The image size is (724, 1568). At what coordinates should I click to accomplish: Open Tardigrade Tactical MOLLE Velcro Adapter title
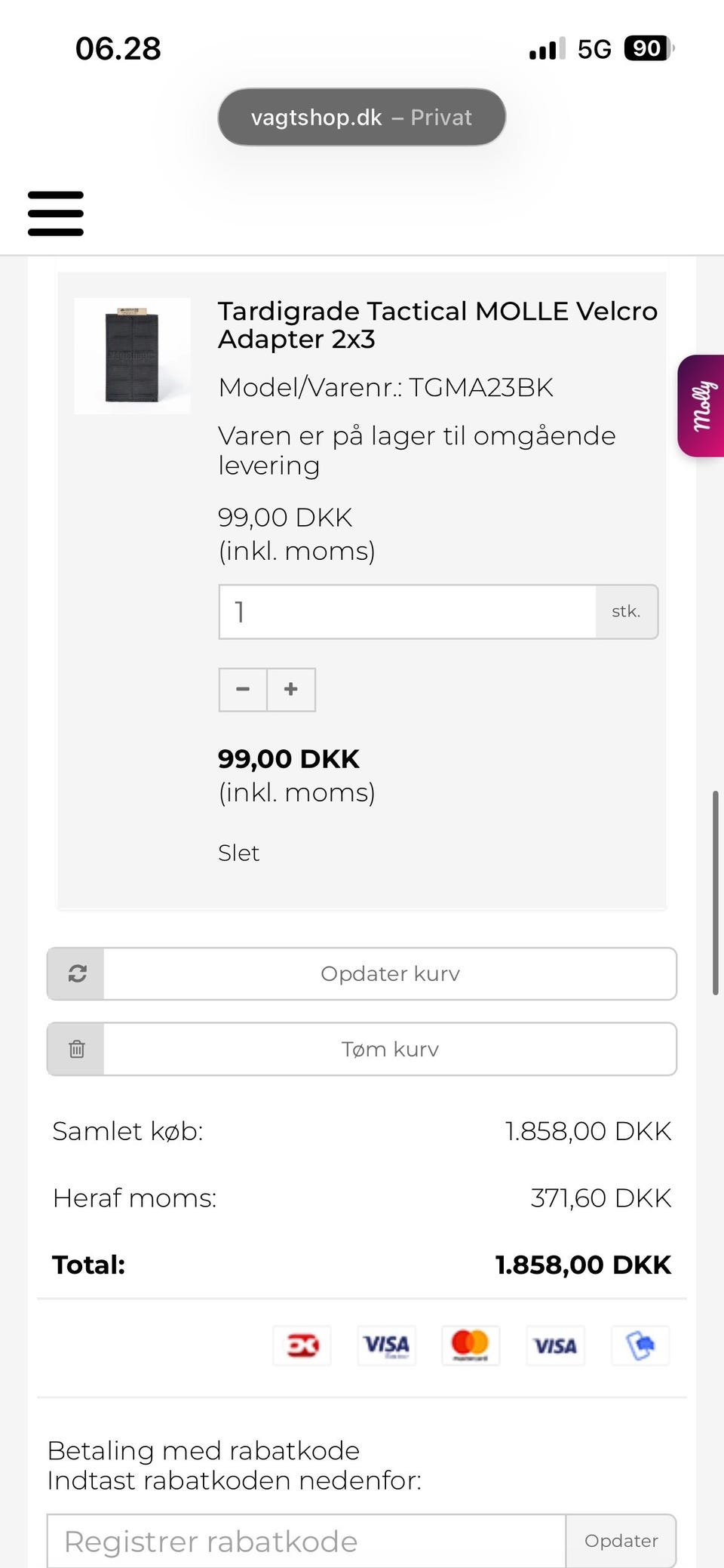point(437,325)
